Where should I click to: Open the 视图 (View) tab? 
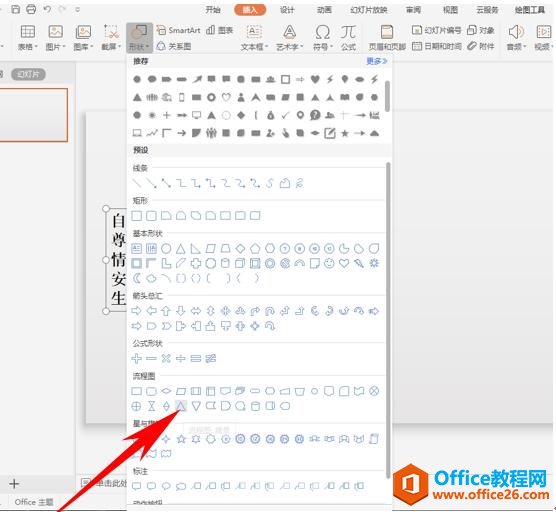point(450,10)
